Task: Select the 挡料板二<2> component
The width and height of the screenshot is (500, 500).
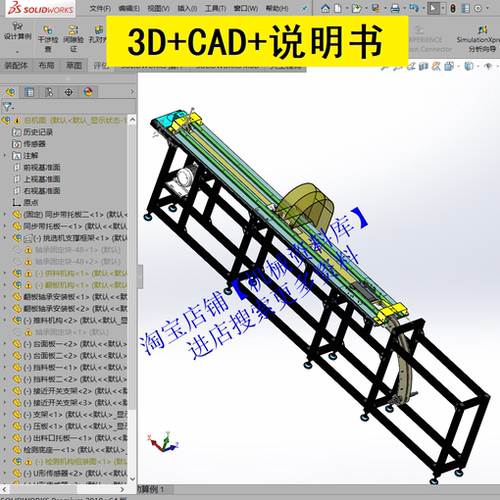Action: 70,379
